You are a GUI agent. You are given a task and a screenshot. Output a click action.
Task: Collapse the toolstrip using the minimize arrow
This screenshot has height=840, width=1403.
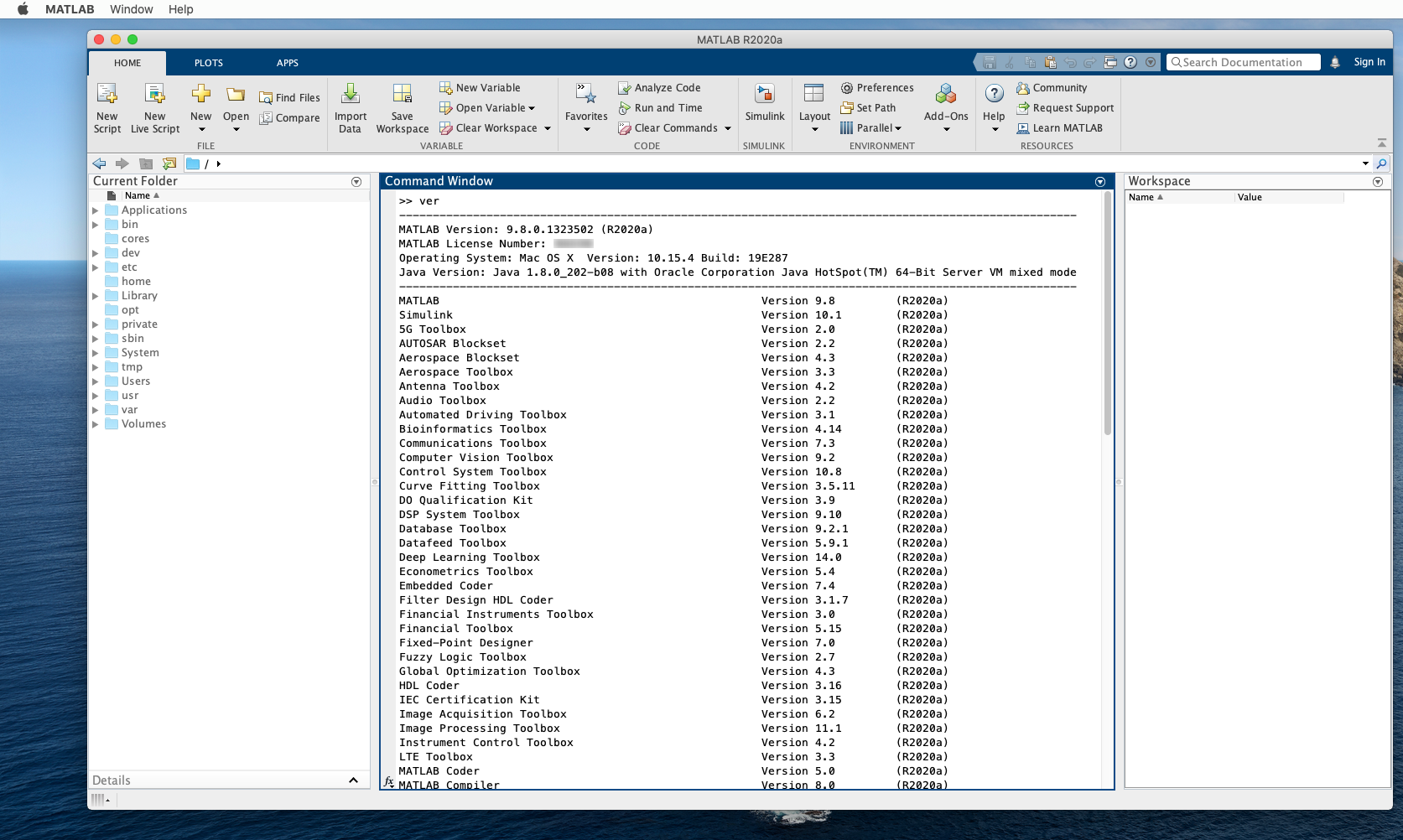coord(1382,143)
